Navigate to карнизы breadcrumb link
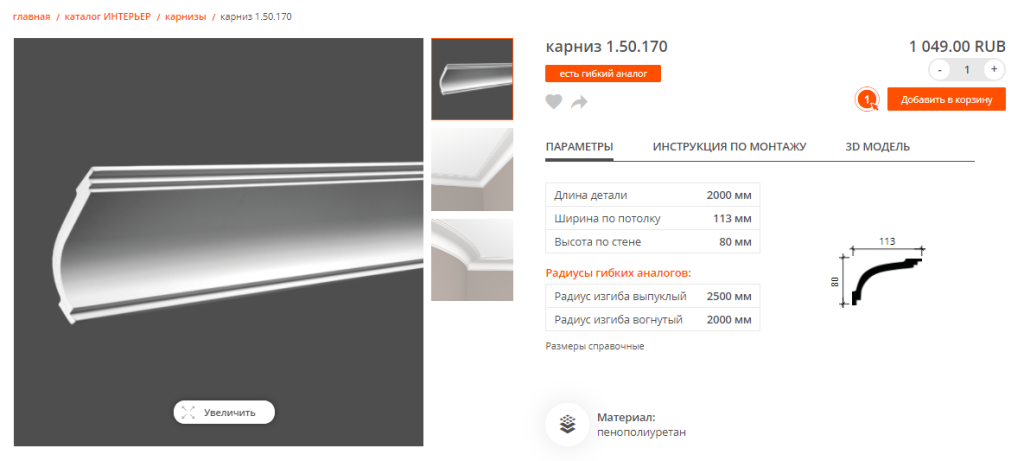 [185, 16]
